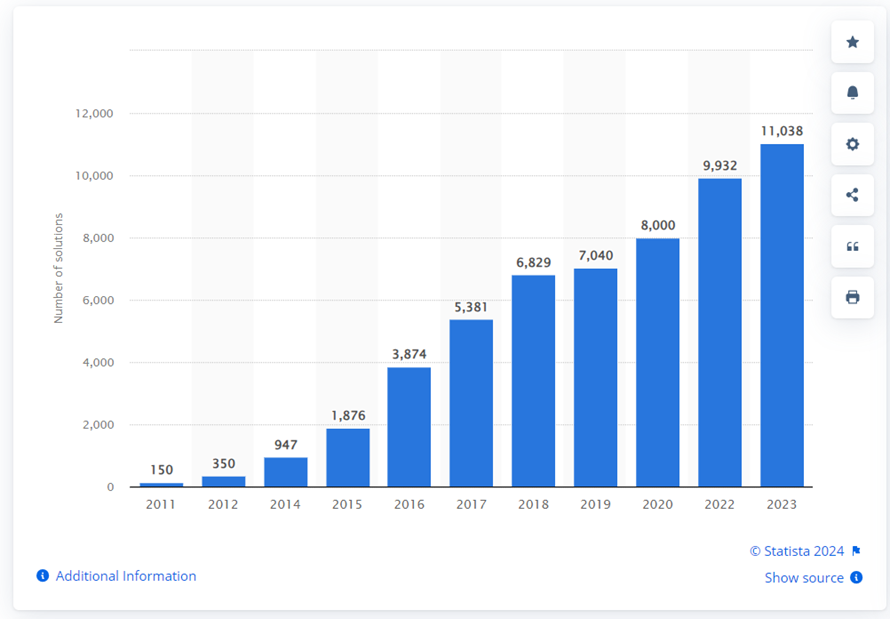Click the flag icon near Statista 2024

coord(856,551)
